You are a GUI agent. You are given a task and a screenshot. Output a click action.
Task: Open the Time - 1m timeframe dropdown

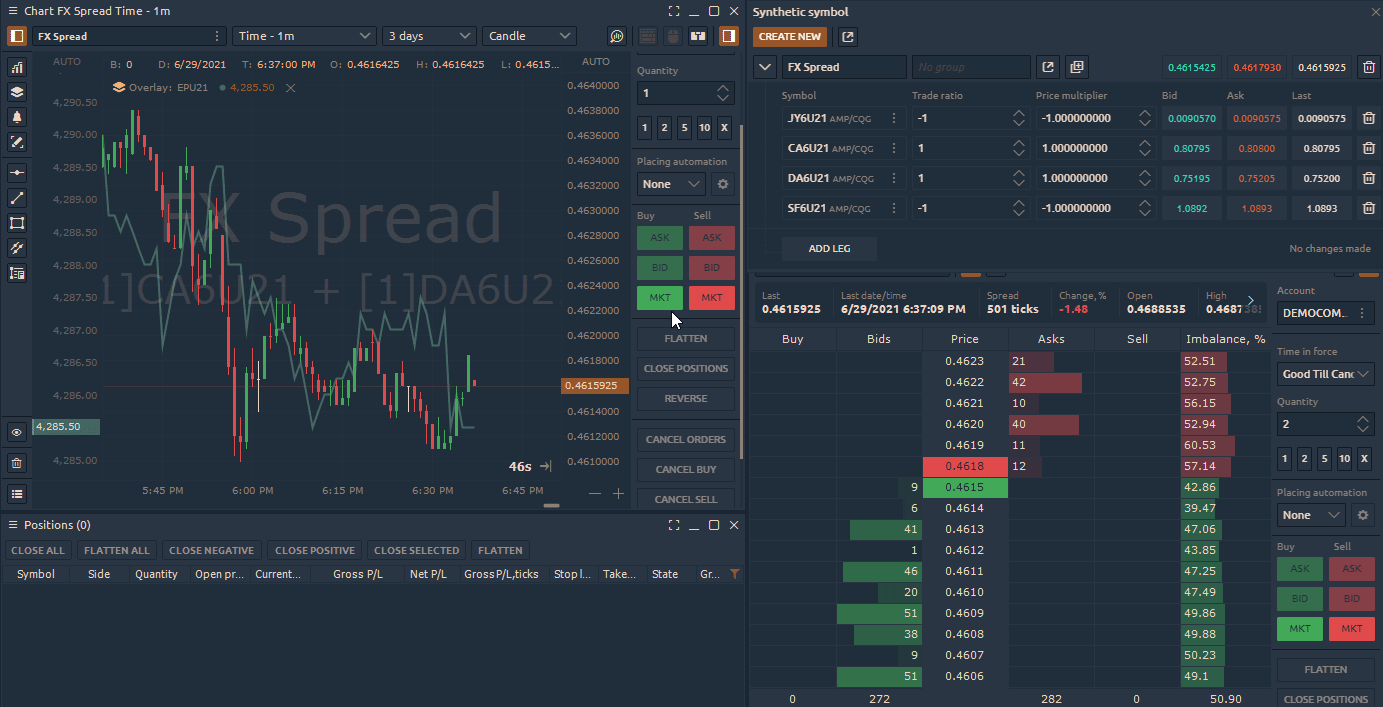click(304, 36)
